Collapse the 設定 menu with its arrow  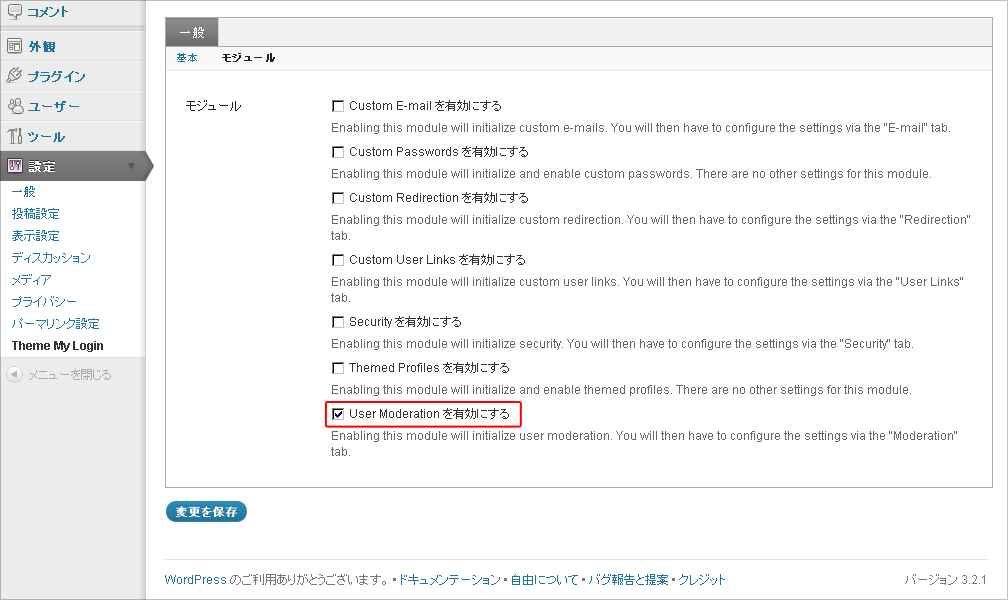[131, 166]
